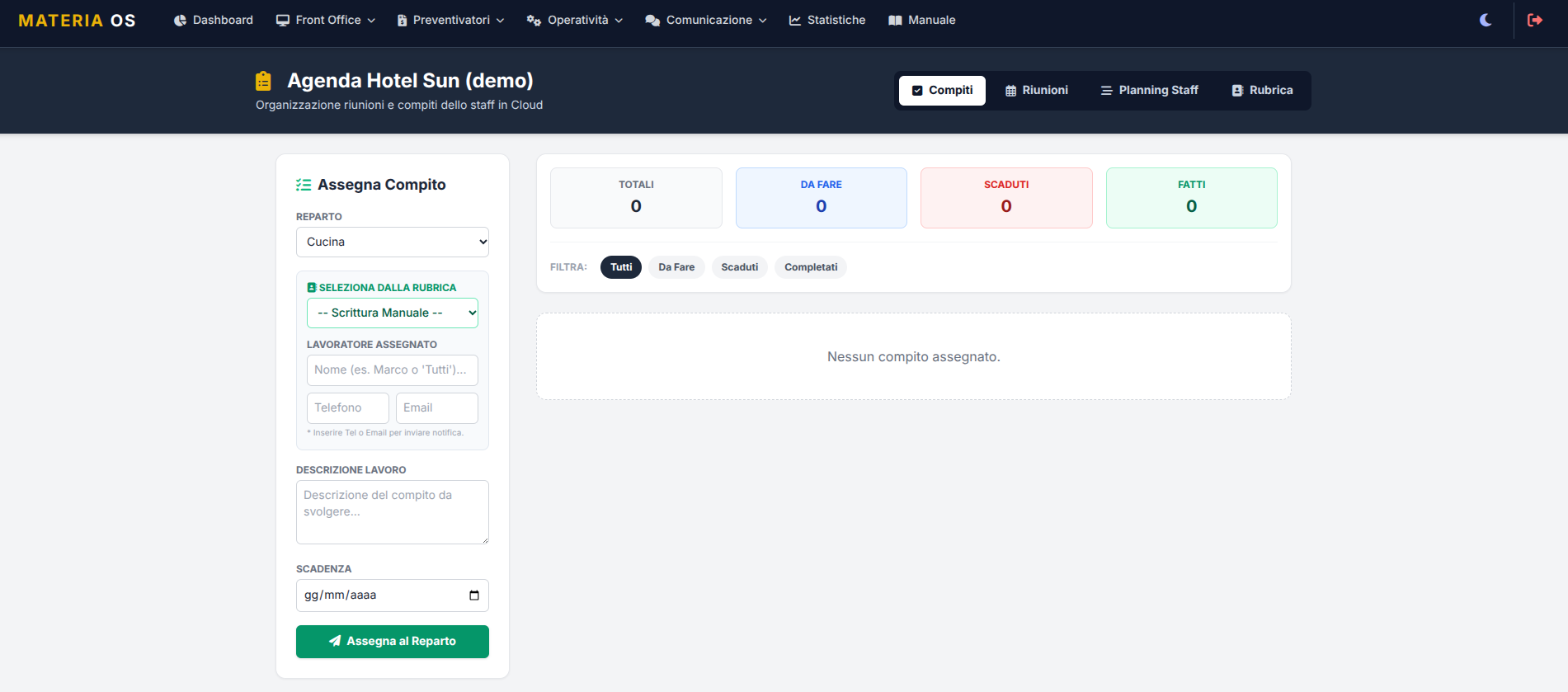Open the Statistiche page

[827, 20]
